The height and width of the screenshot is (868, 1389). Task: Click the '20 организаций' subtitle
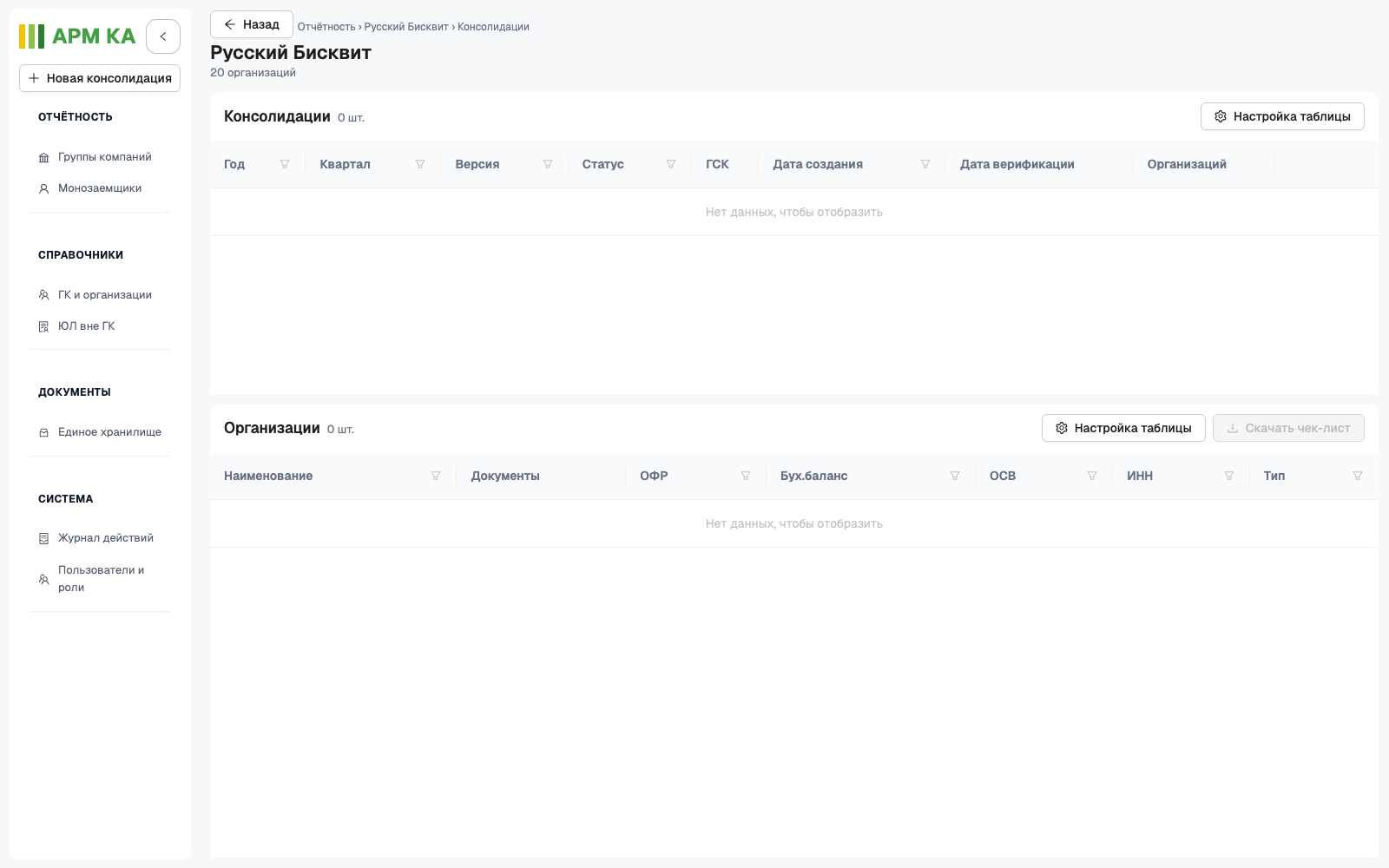pyautogui.click(x=253, y=73)
